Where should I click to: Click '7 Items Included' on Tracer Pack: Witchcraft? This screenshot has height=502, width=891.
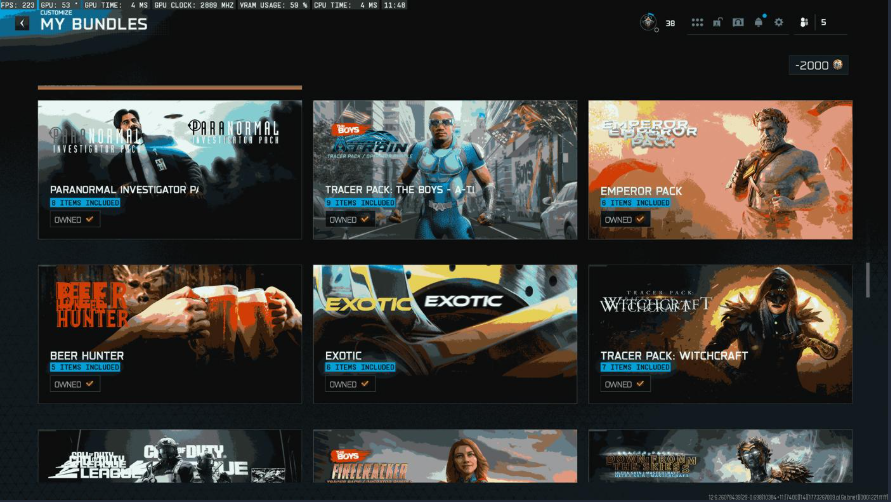(x=636, y=367)
